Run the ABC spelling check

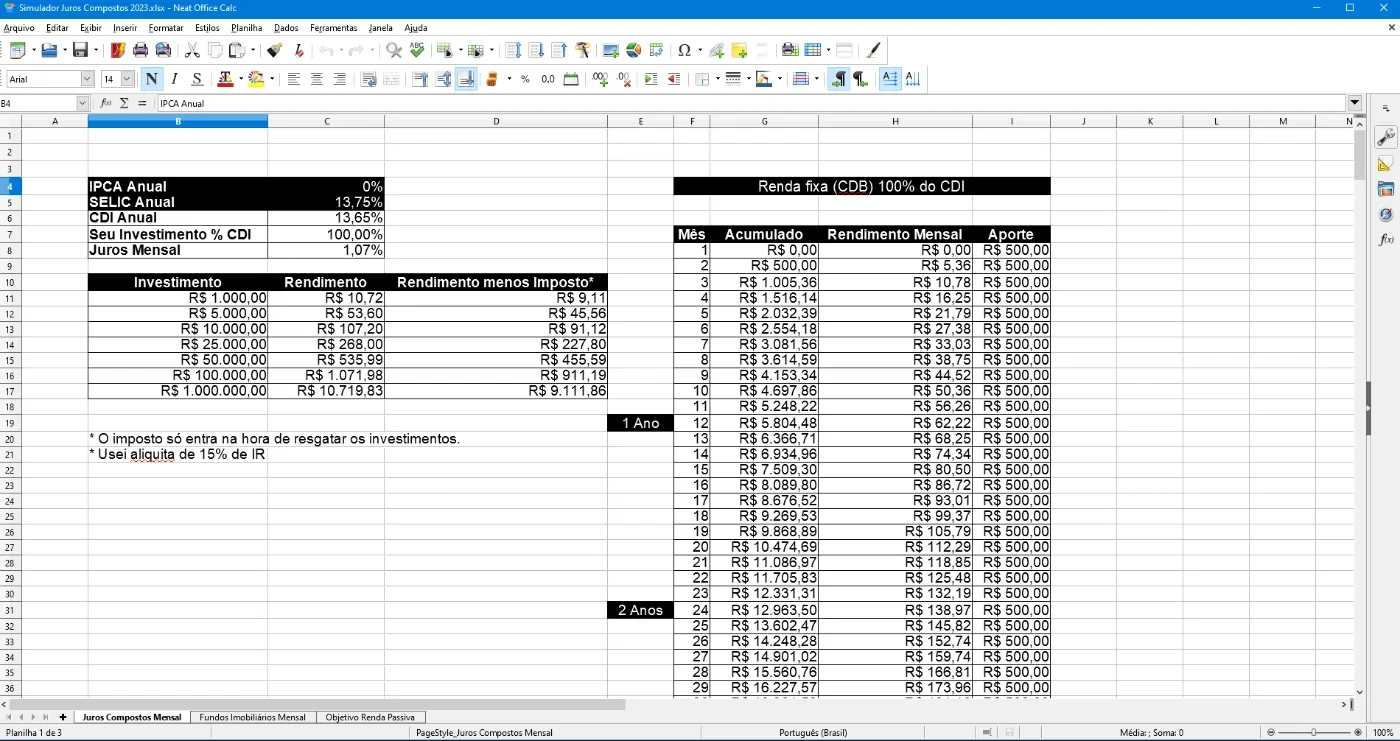[x=417, y=50]
